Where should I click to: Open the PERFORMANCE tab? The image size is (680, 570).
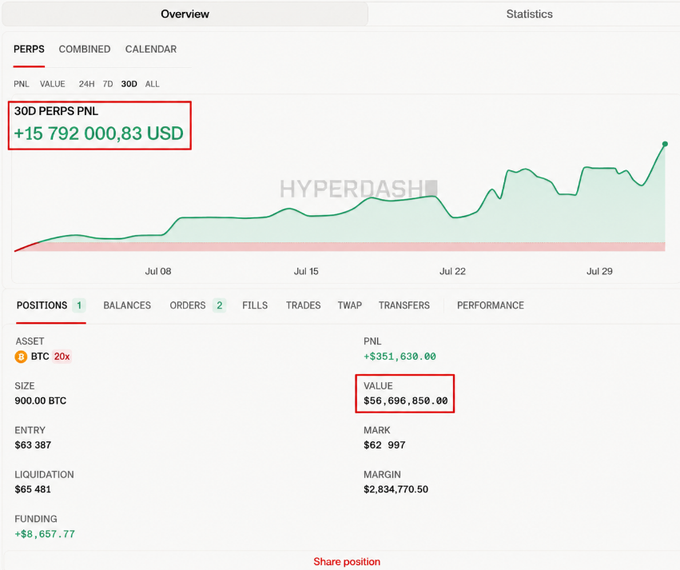pos(490,305)
